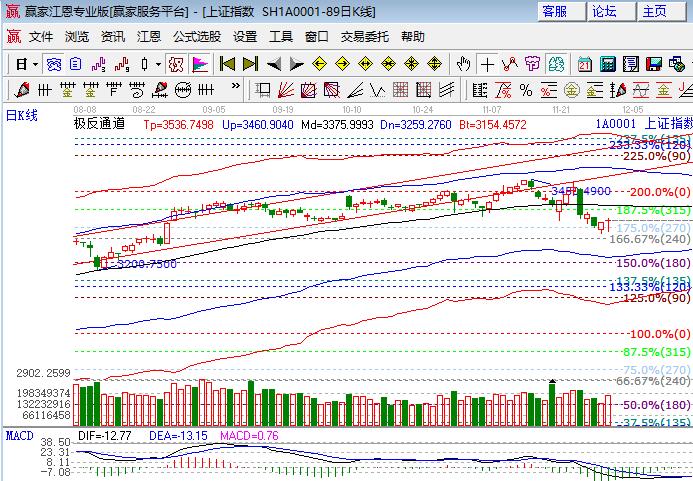Select the pink flag icon in toolbar

(200, 64)
